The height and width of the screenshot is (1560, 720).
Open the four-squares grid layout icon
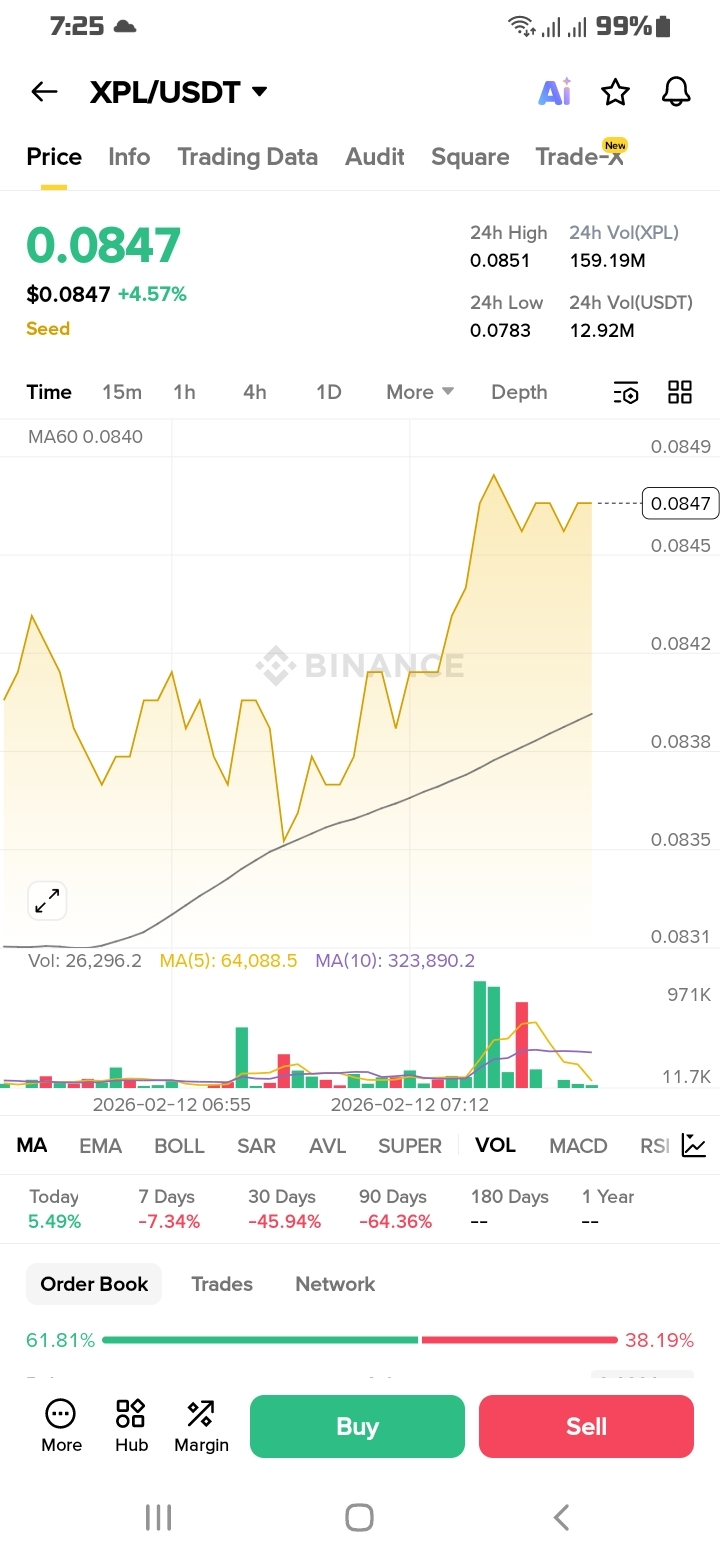pyautogui.click(x=680, y=392)
